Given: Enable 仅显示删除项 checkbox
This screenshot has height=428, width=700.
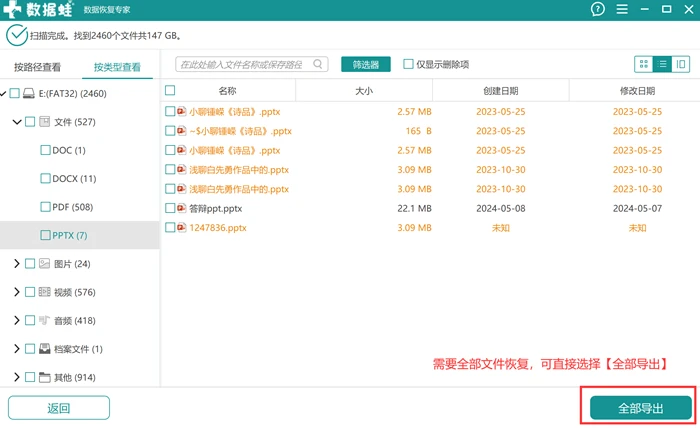Looking at the screenshot, I should (x=408, y=64).
